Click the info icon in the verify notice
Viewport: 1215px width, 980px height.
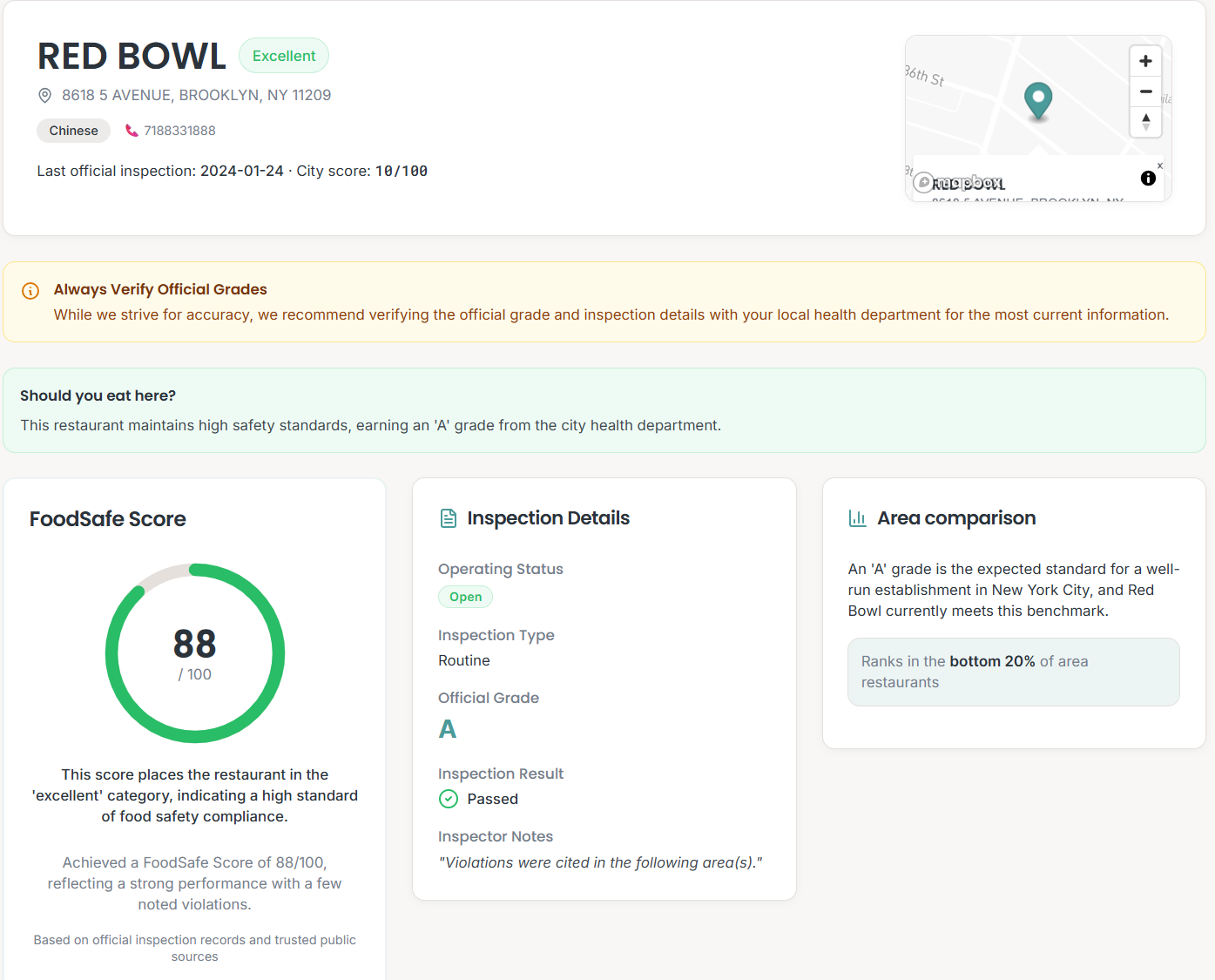coord(30,291)
